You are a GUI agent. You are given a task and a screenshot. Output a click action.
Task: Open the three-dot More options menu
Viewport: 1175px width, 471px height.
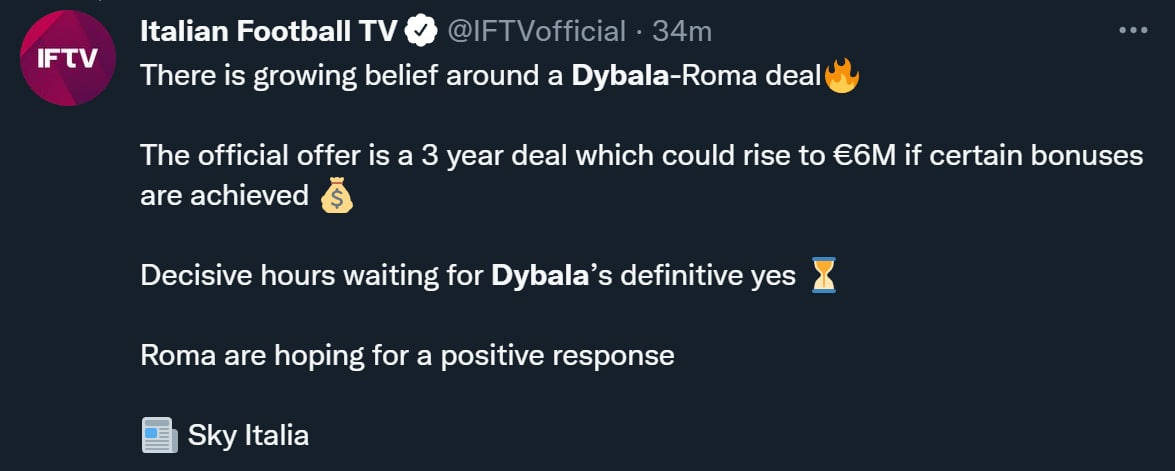(1133, 31)
